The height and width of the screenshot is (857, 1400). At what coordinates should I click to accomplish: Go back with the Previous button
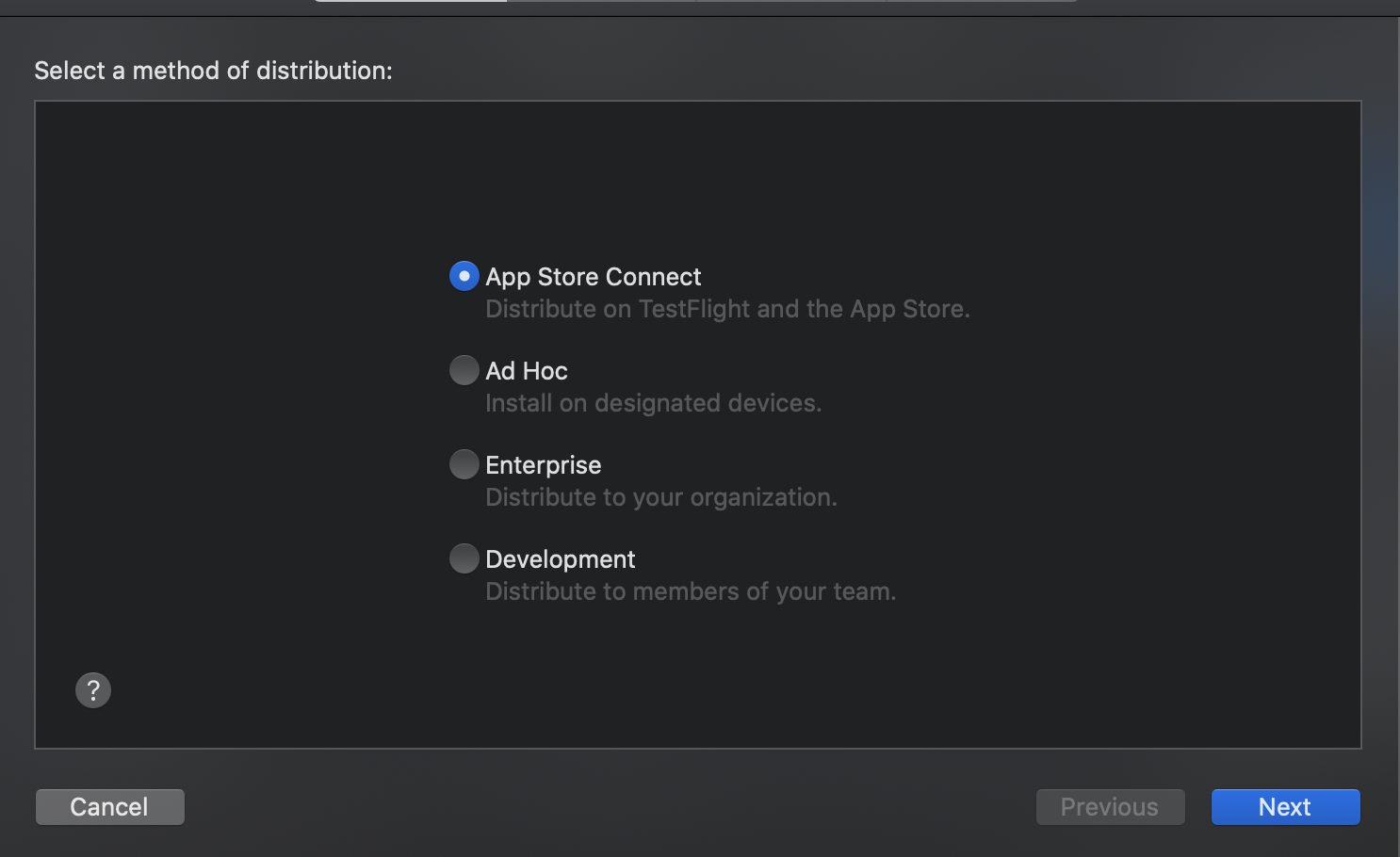point(1110,807)
